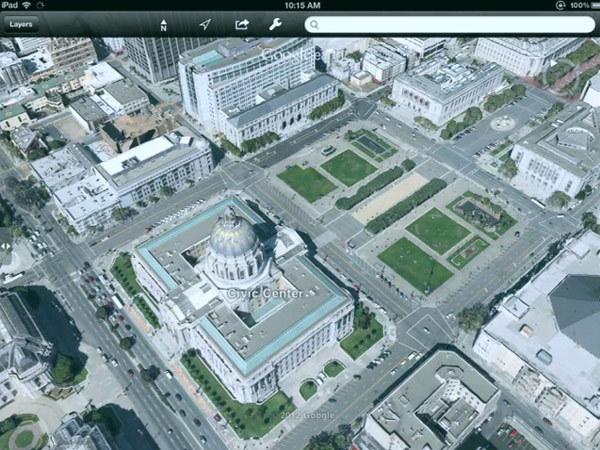Open settings via the wrench icon

[x=276, y=24]
